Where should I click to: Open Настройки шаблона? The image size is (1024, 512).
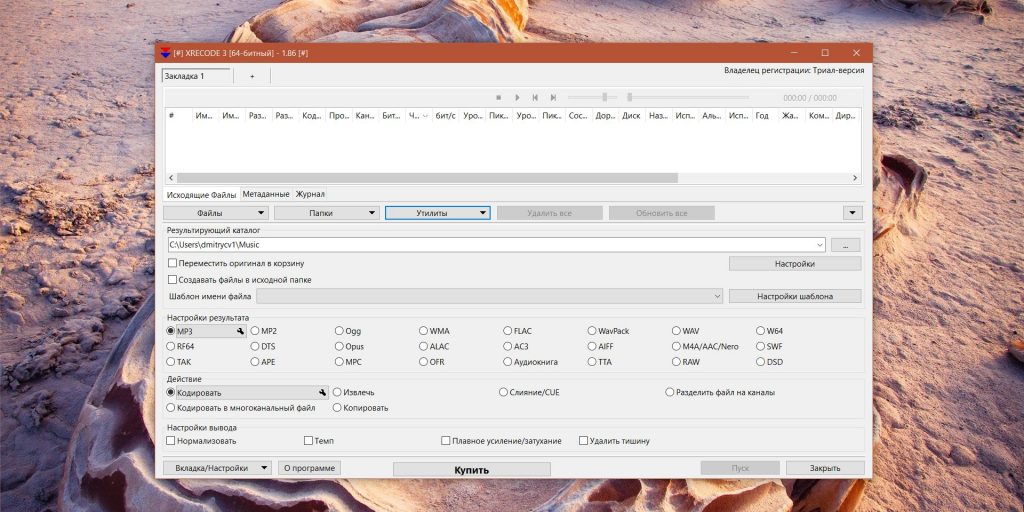(795, 296)
